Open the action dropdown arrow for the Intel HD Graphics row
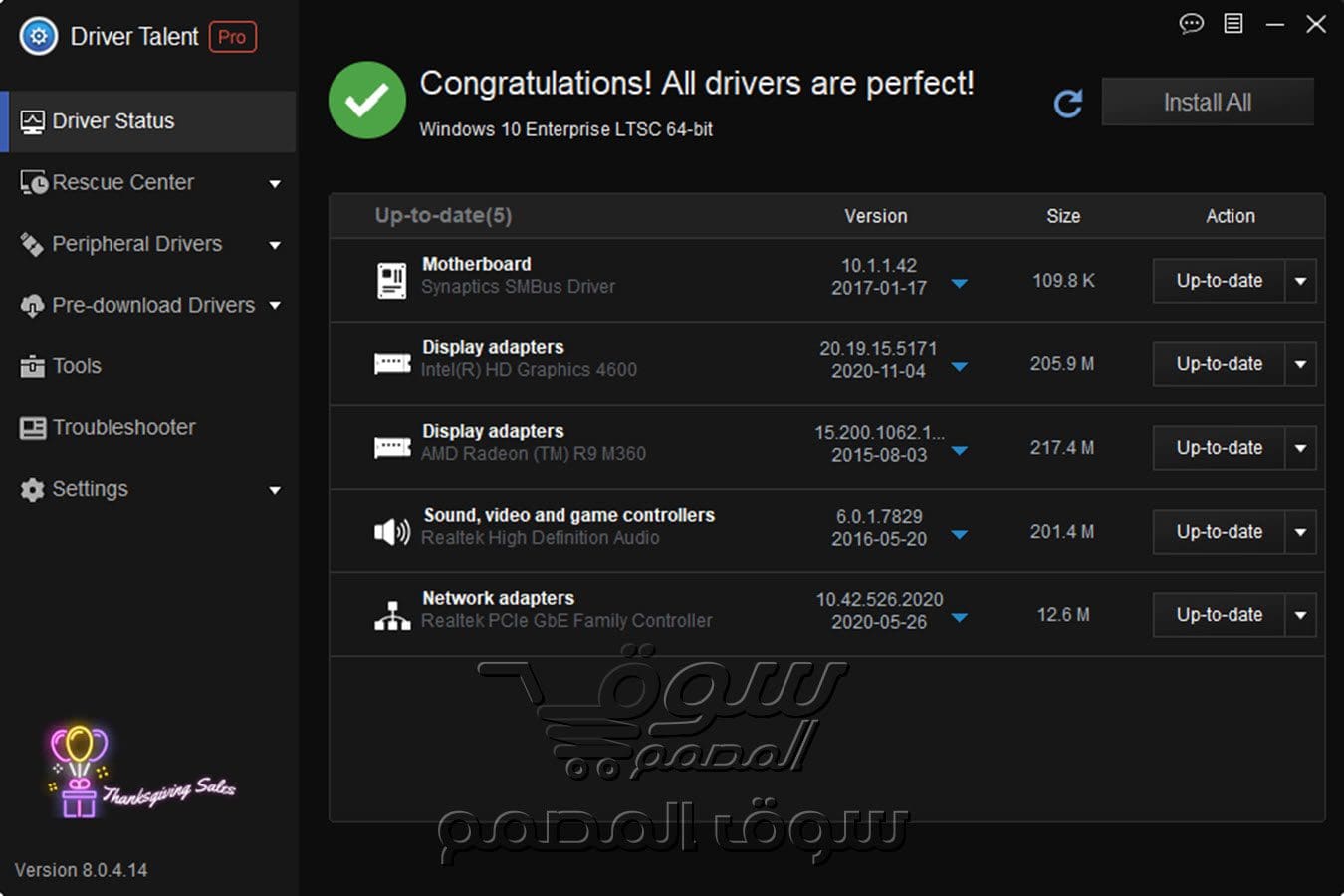The height and width of the screenshot is (896, 1344). pos(1300,364)
